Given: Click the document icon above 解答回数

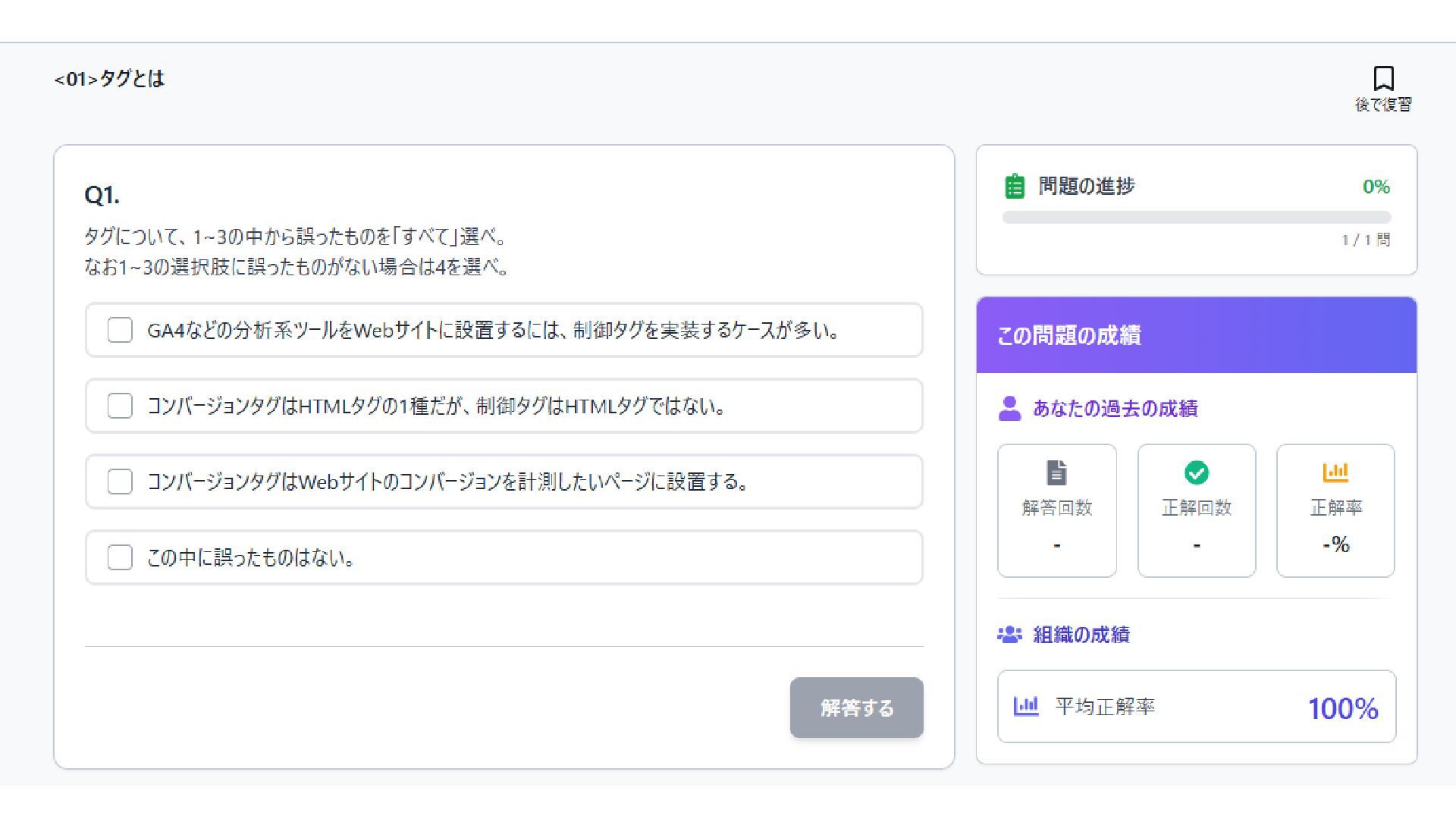Looking at the screenshot, I should pyautogui.click(x=1056, y=472).
